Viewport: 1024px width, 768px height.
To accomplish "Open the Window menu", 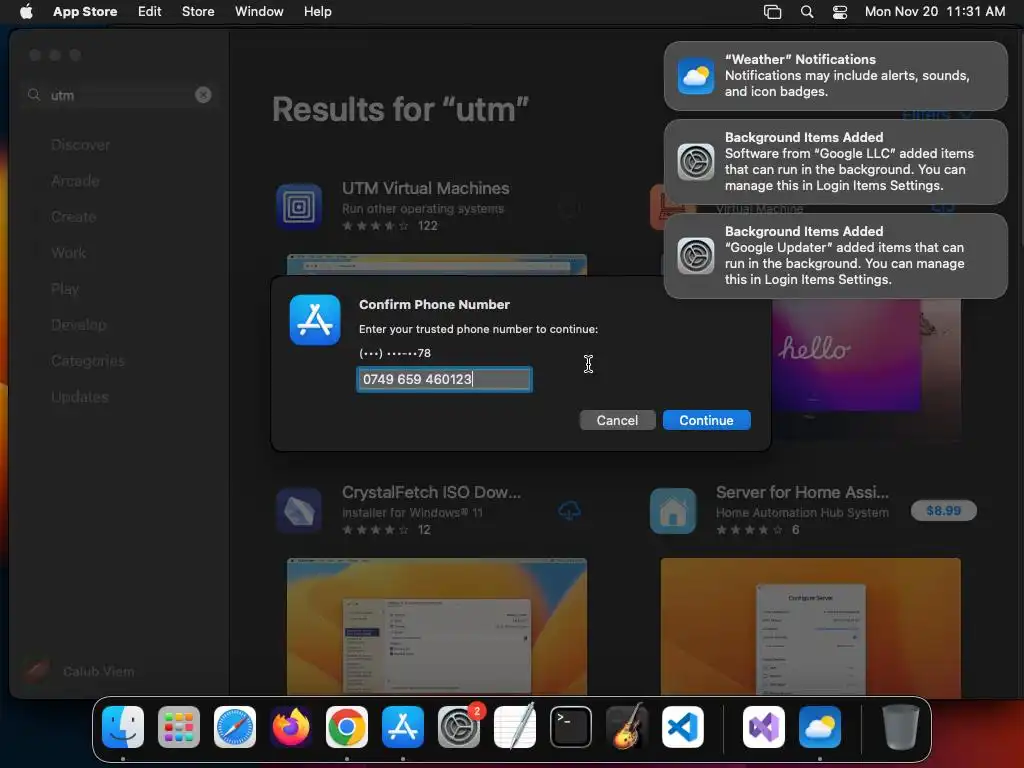I will [259, 11].
